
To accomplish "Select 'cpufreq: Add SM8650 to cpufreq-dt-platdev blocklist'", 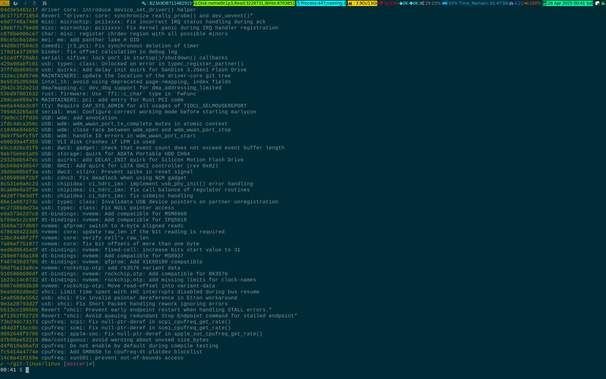I will click(x=101, y=352).
